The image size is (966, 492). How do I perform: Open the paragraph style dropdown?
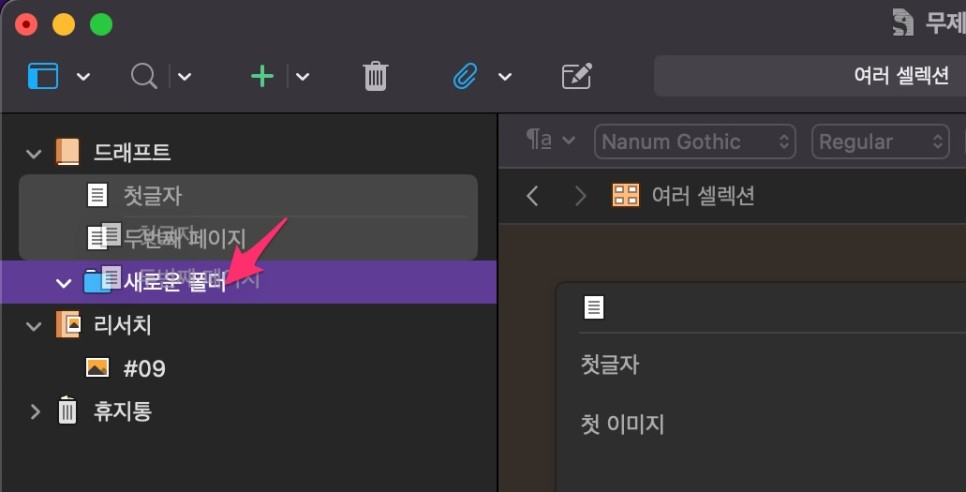click(550, 141)
